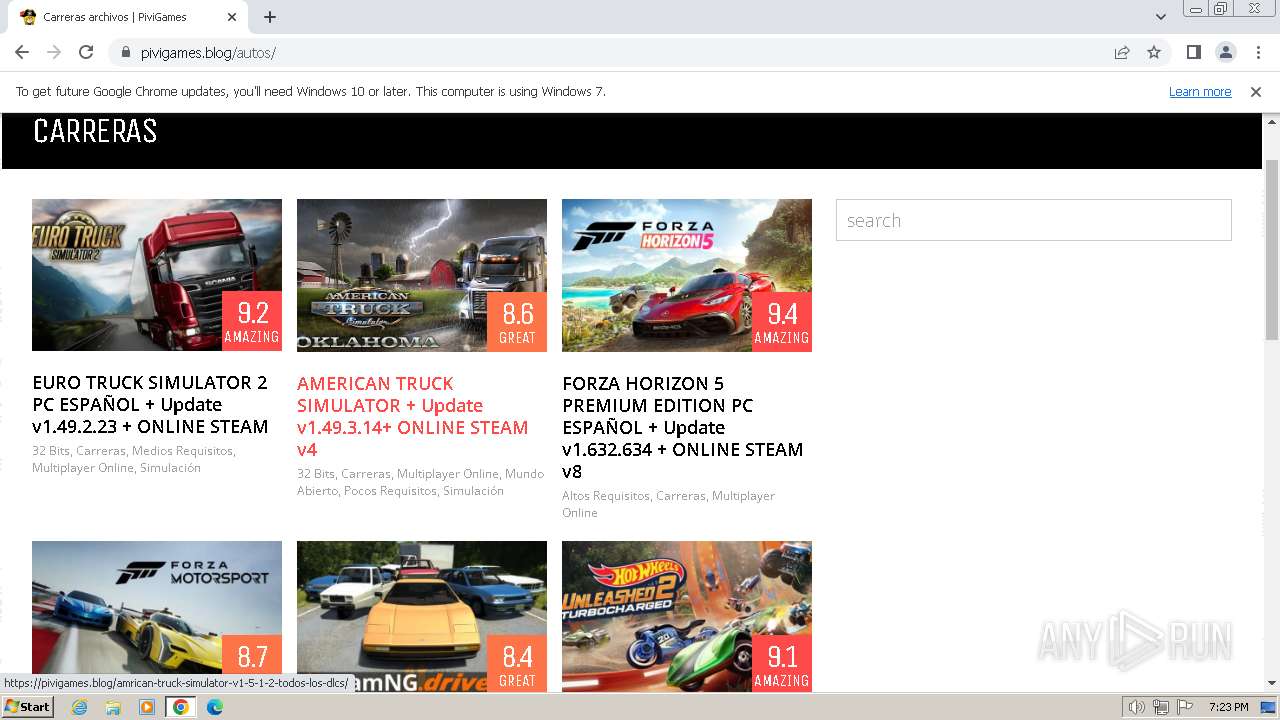The height and width of the screenshot is (720, 1280).
Task: Open Windows Media Player from taskbar
Action: 147,707
